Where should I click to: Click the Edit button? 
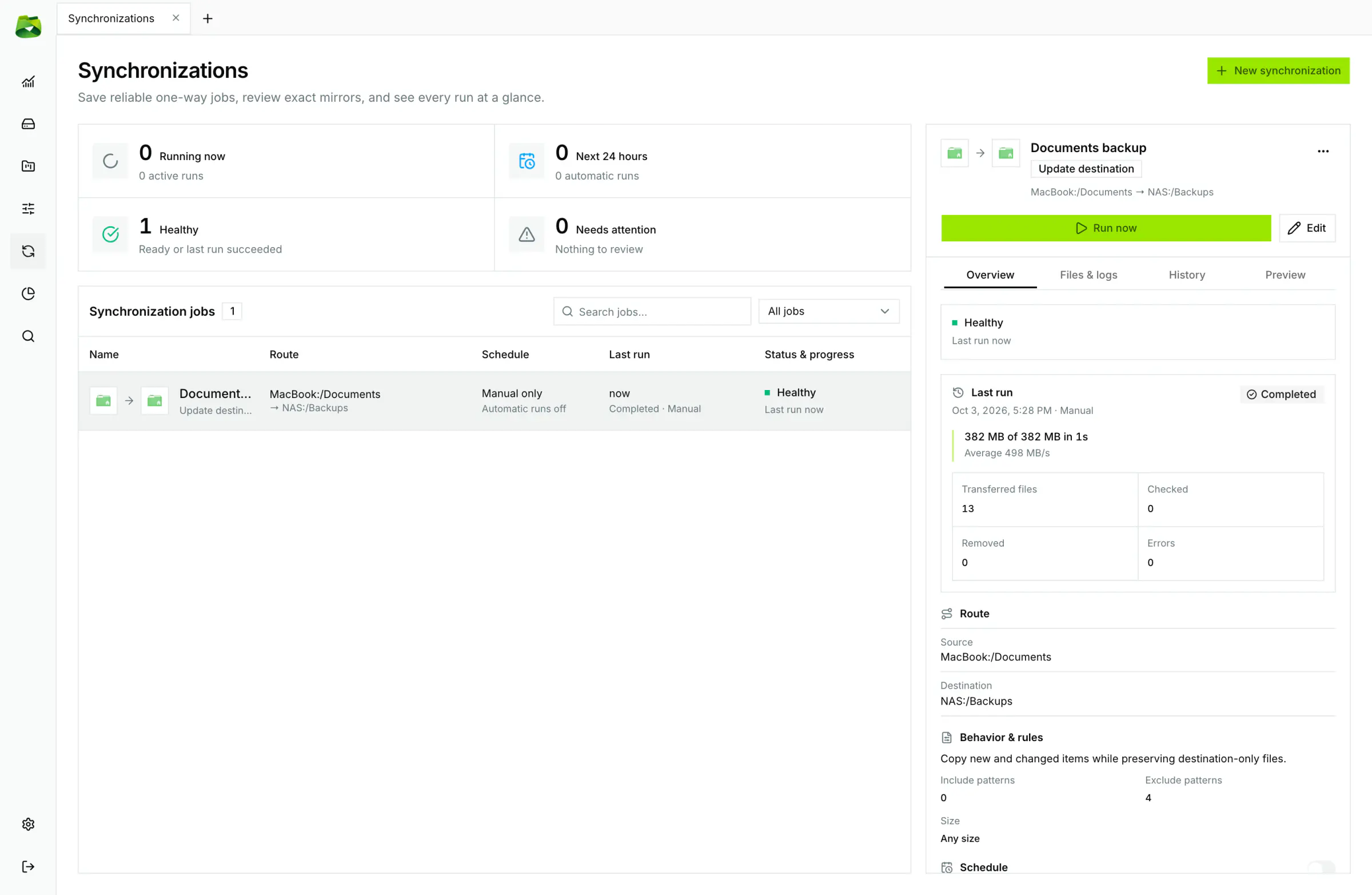pyautogui.click(x=1307, y=228)
